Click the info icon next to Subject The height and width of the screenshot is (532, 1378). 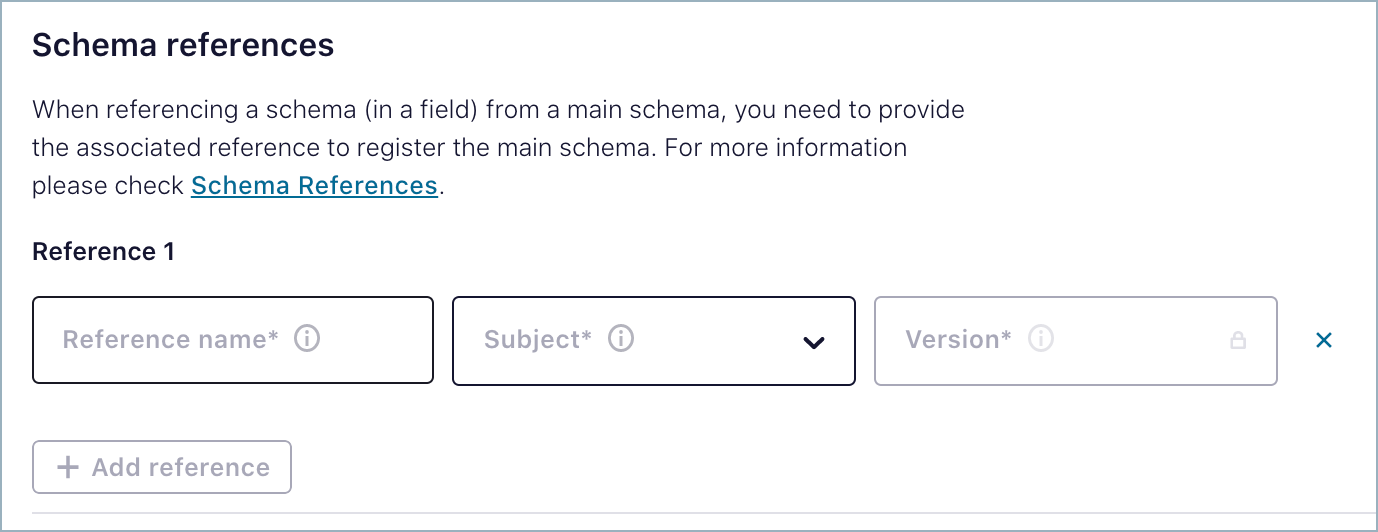pyautogui.click(x=621, y=340)
